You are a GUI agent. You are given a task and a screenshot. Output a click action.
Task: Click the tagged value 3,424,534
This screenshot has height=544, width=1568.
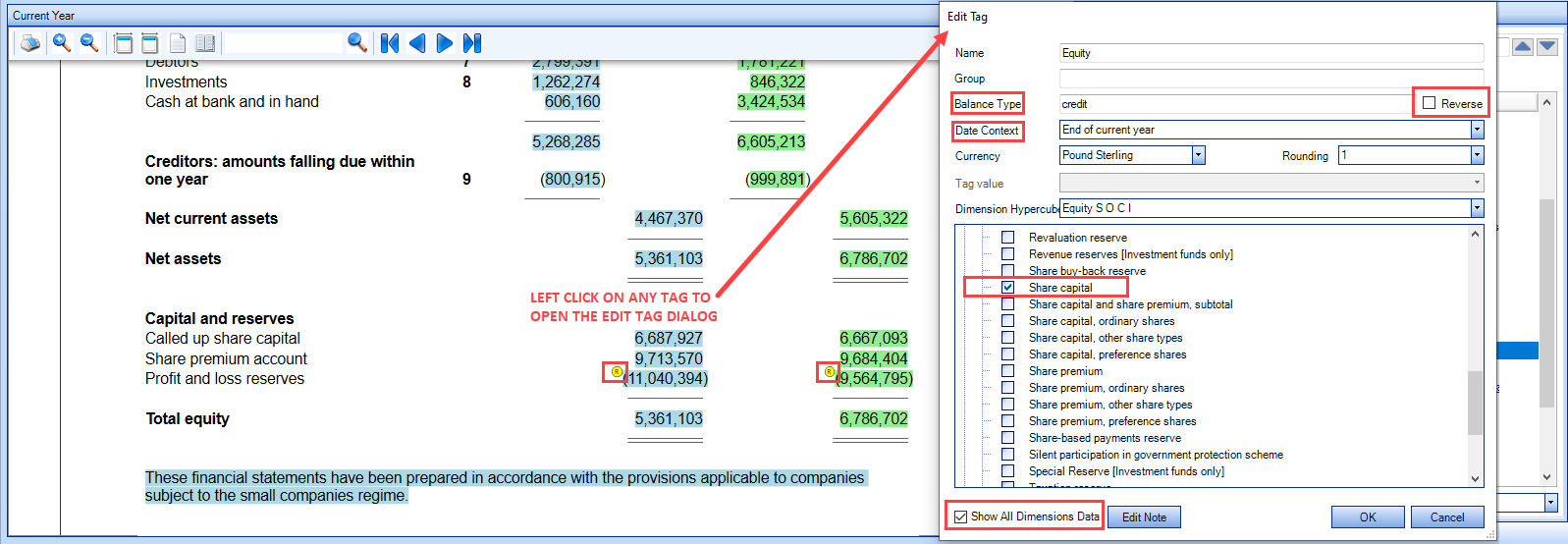(x=772, y=101)
